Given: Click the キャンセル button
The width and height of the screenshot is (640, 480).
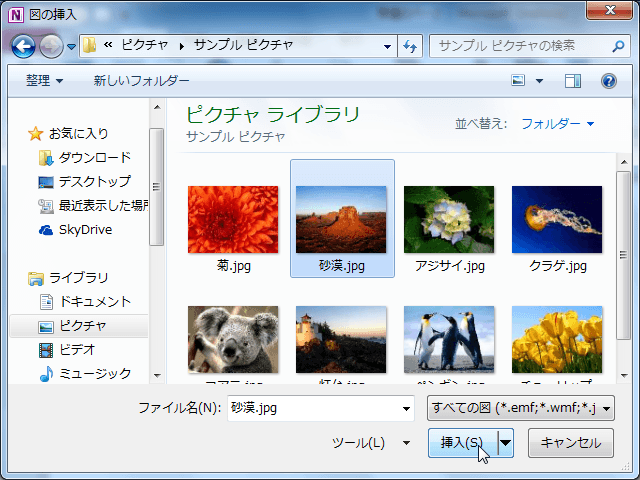Looking at the screenshot, I should [571, 443].
